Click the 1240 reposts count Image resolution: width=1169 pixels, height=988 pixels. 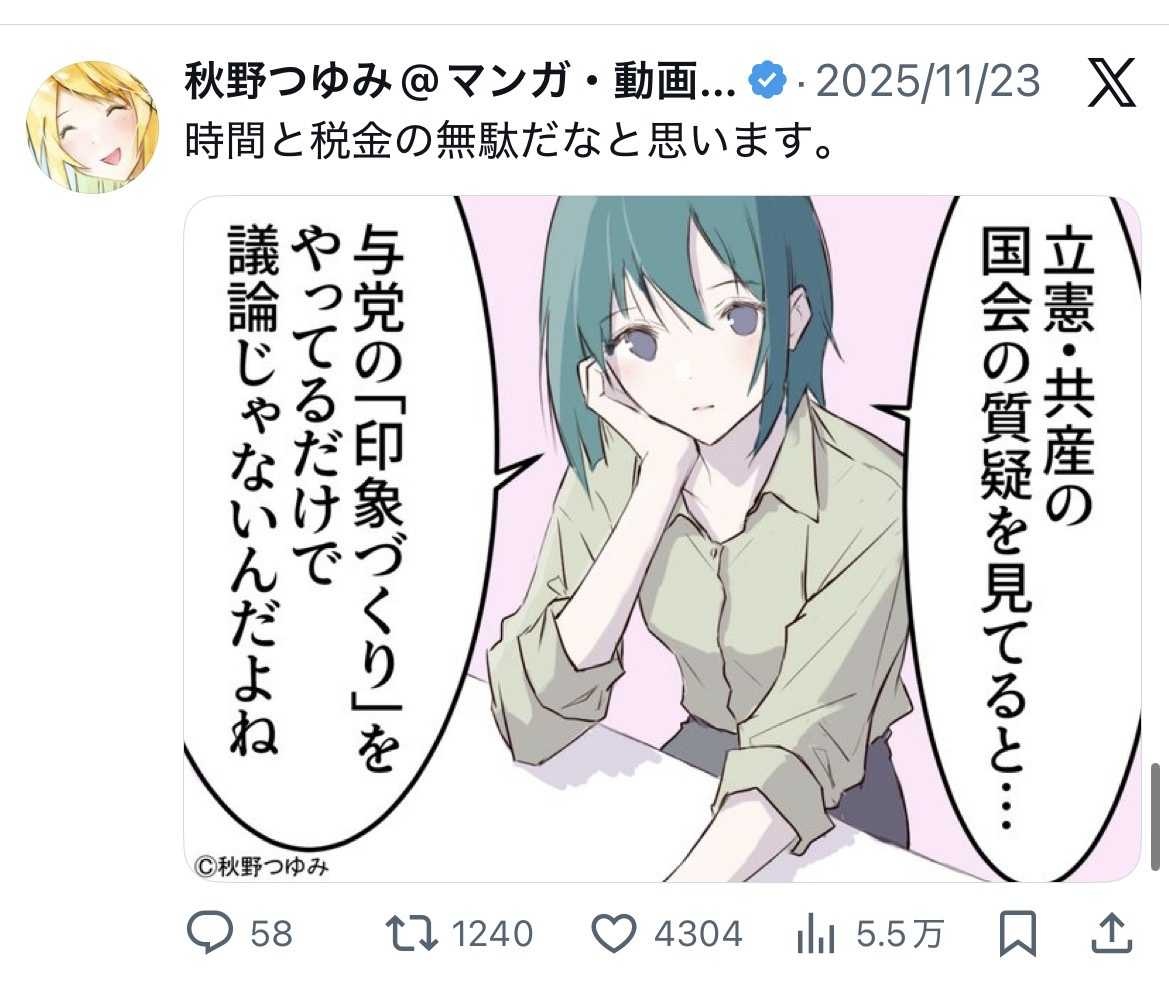tap(493, 934)
